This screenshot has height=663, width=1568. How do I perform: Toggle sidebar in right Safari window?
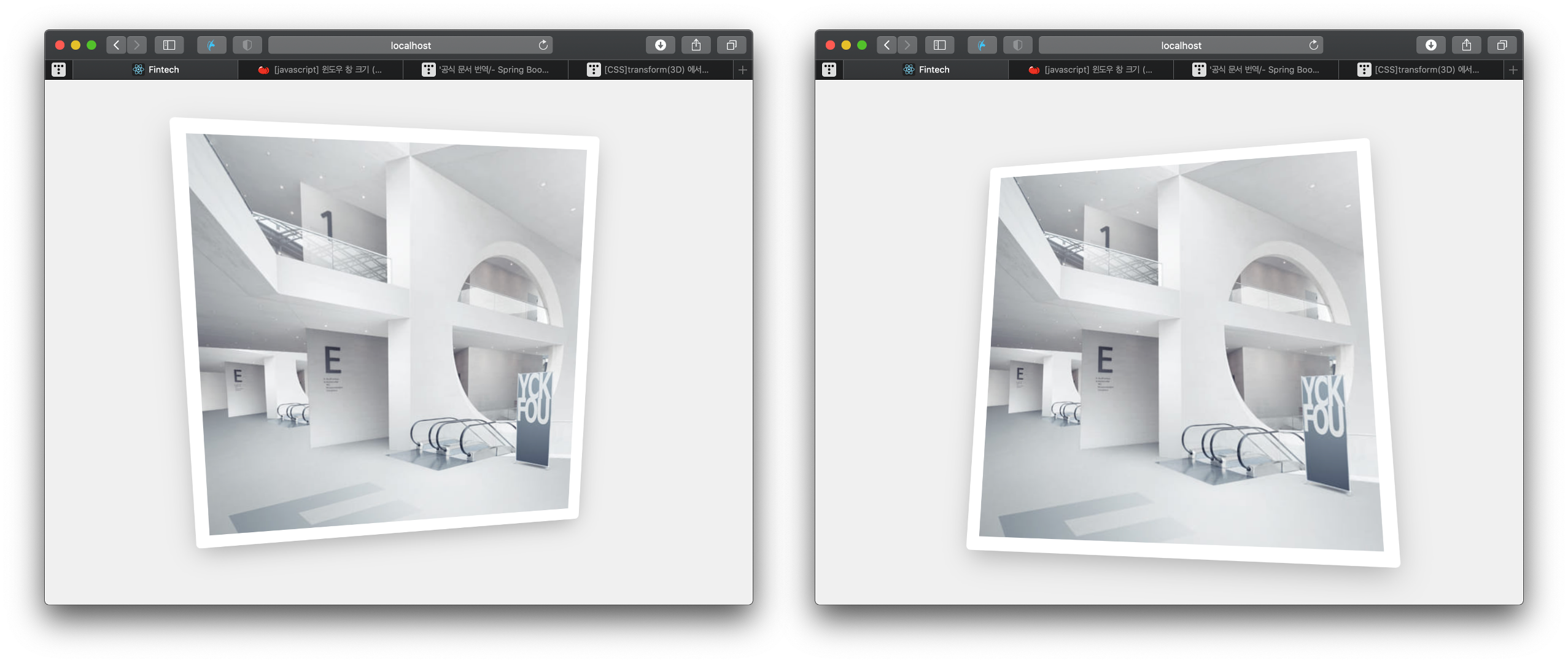pyautogui.click(x=939, y=45)
